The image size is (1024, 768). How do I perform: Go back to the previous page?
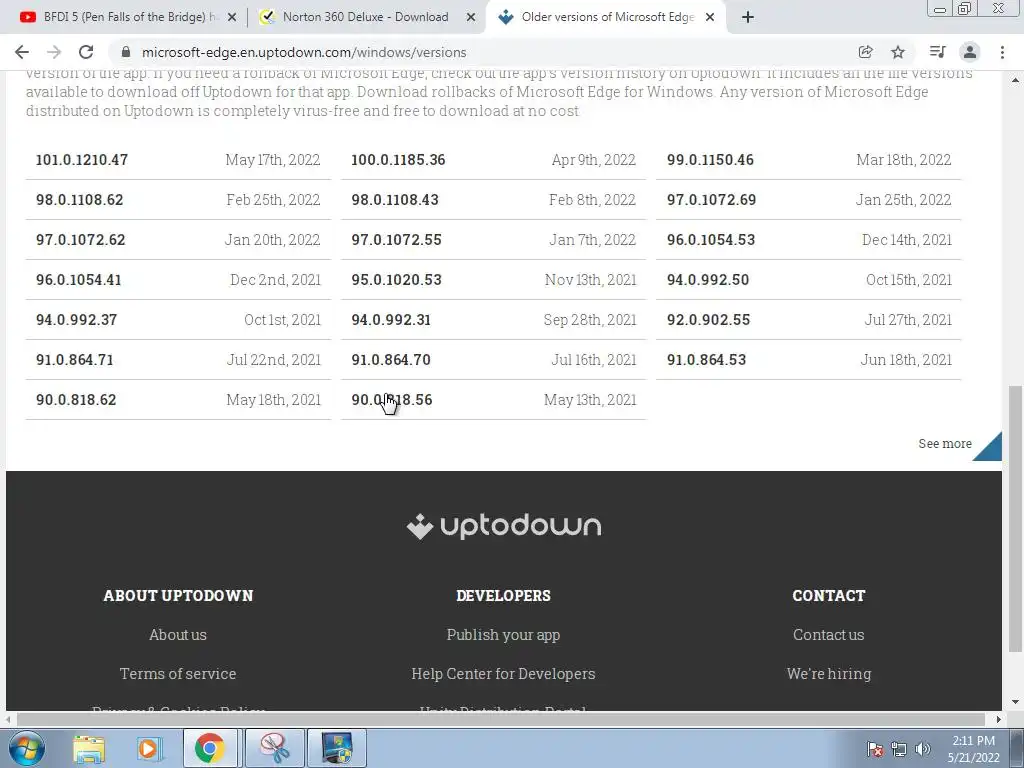pos(22,52)
